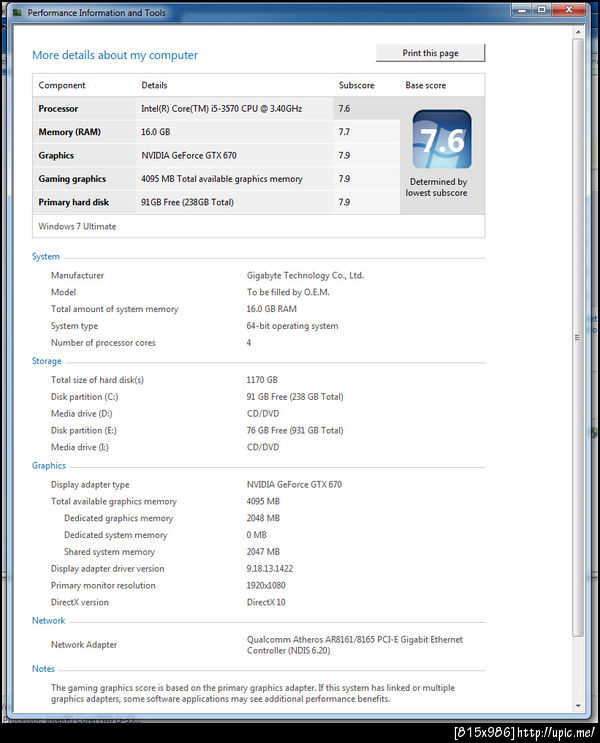Maximize the Performance Information window
This screenshot has width=600, height=743.
click(x=541, y=9)
